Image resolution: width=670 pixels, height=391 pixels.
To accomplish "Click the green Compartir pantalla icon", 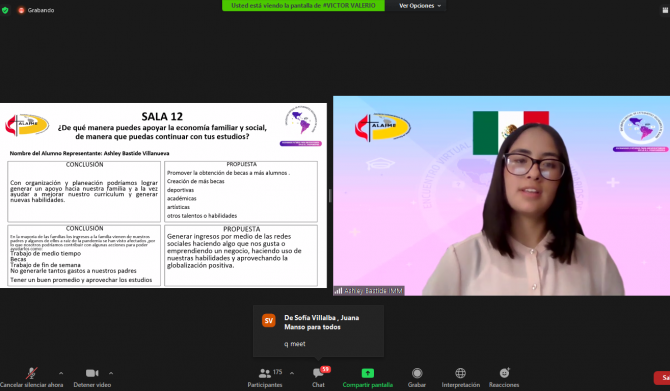I will [367, 373].
